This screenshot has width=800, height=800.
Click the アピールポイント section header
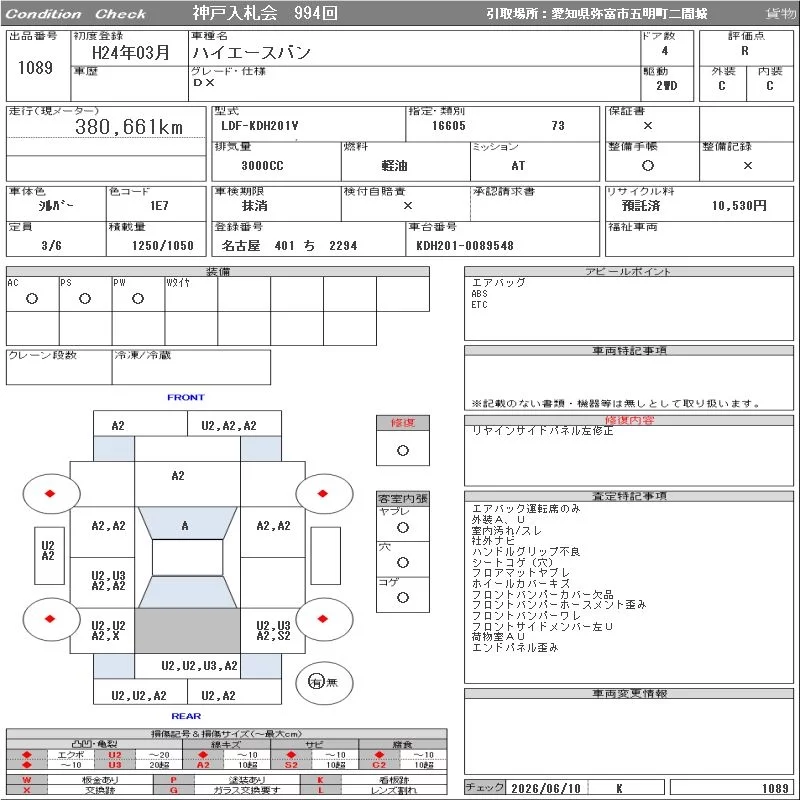(x=629, y=271)
